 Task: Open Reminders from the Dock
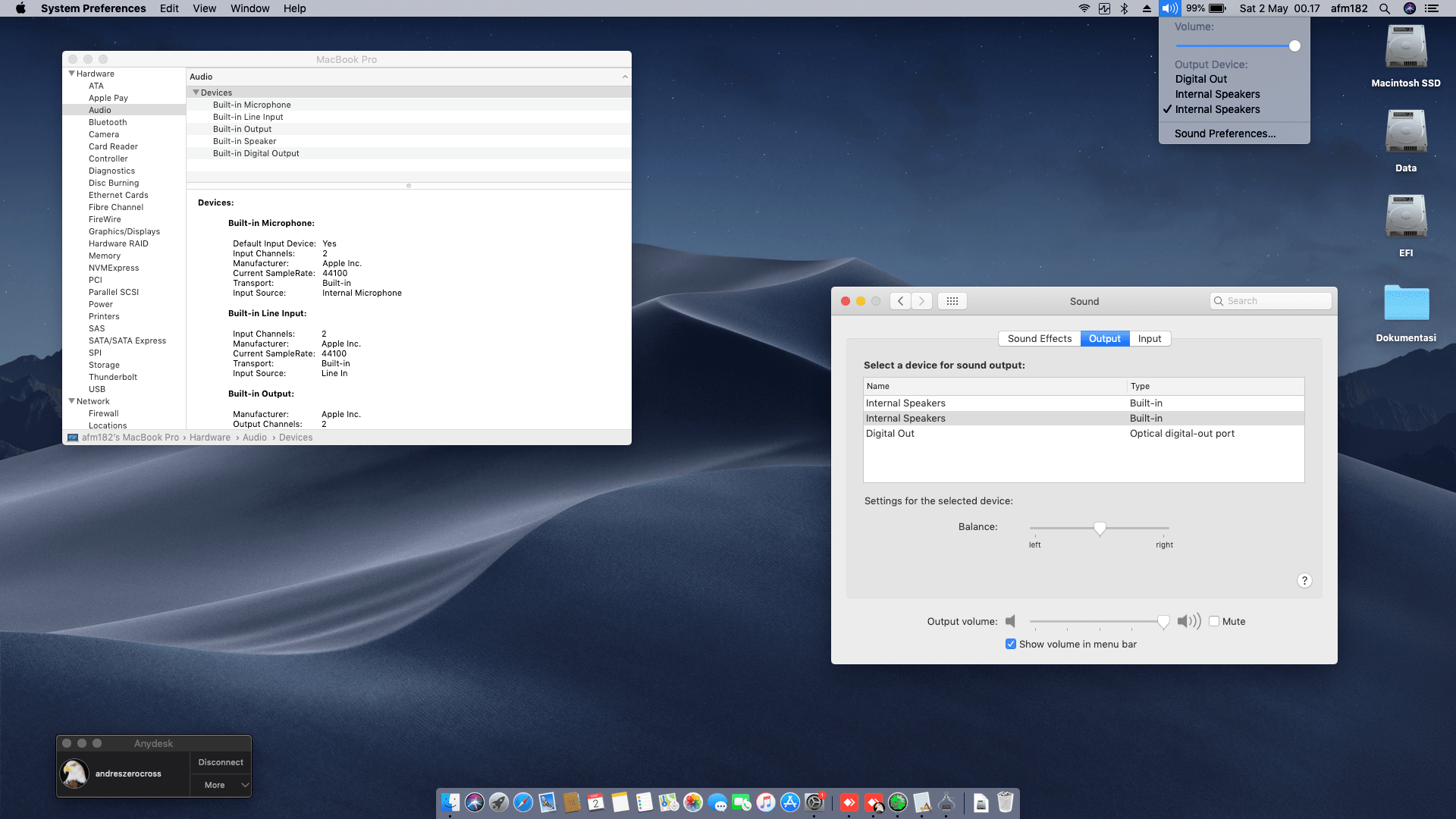(x=645, y=802)
